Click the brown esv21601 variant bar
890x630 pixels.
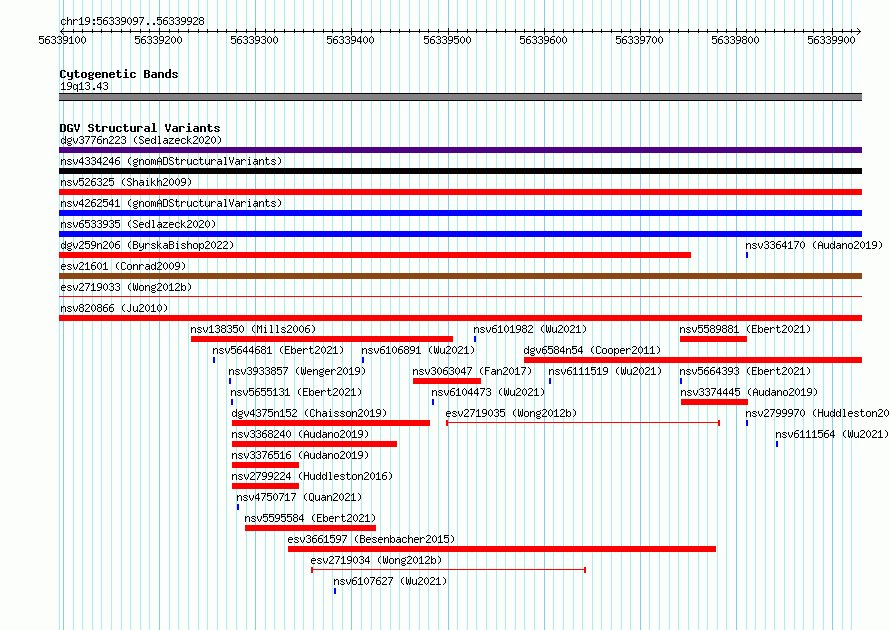[460, 276]
